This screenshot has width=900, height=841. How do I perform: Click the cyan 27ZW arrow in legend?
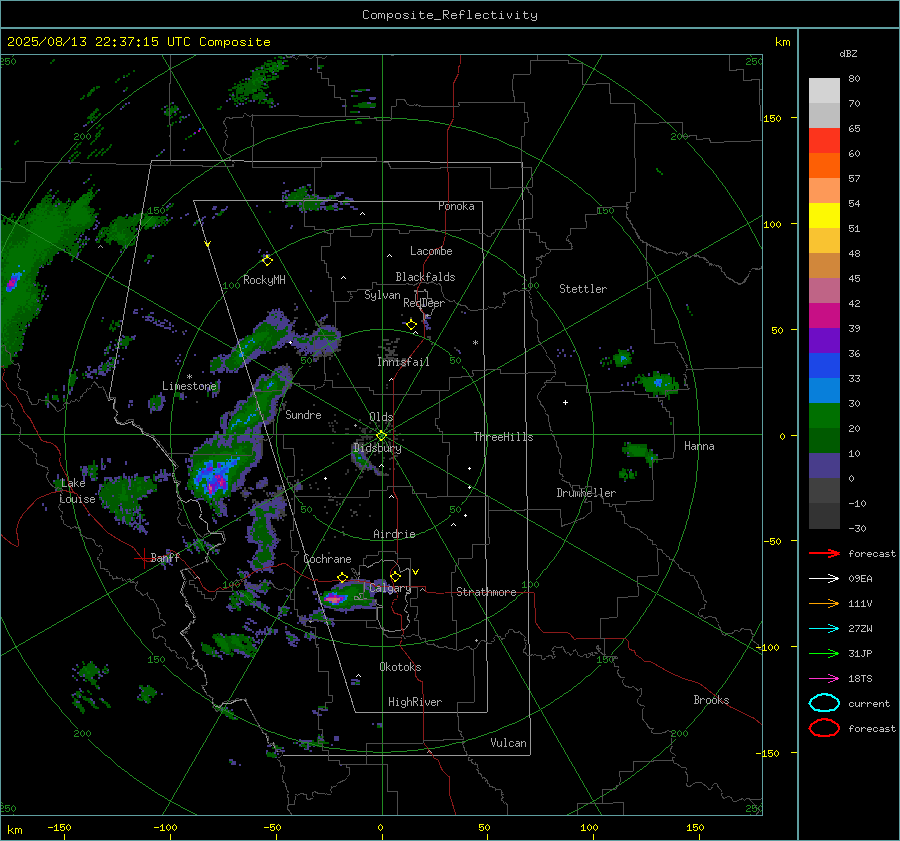[824, 629]
